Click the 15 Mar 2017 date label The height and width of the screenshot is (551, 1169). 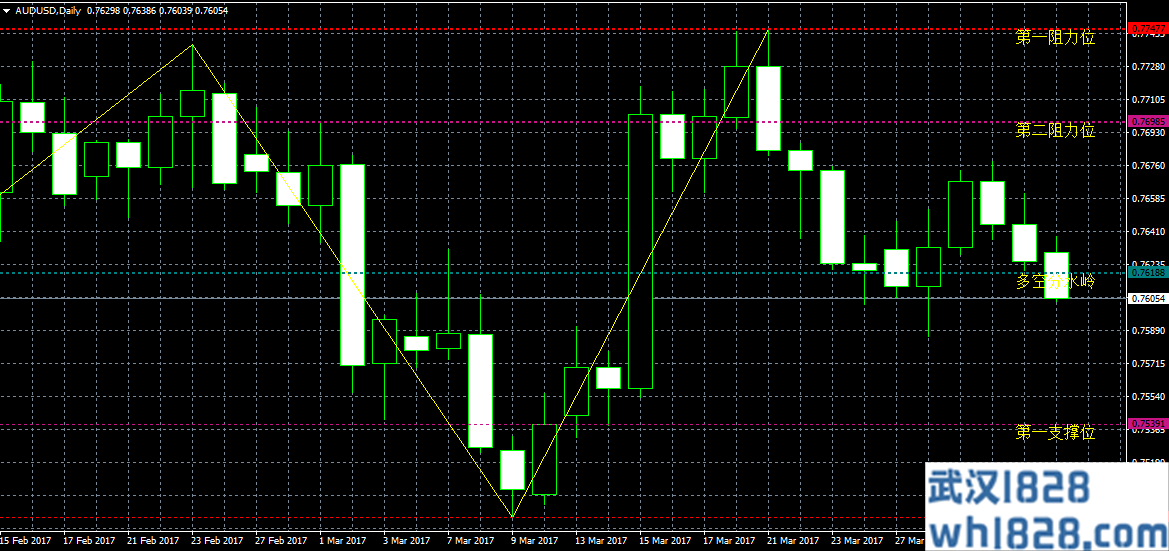663,541
